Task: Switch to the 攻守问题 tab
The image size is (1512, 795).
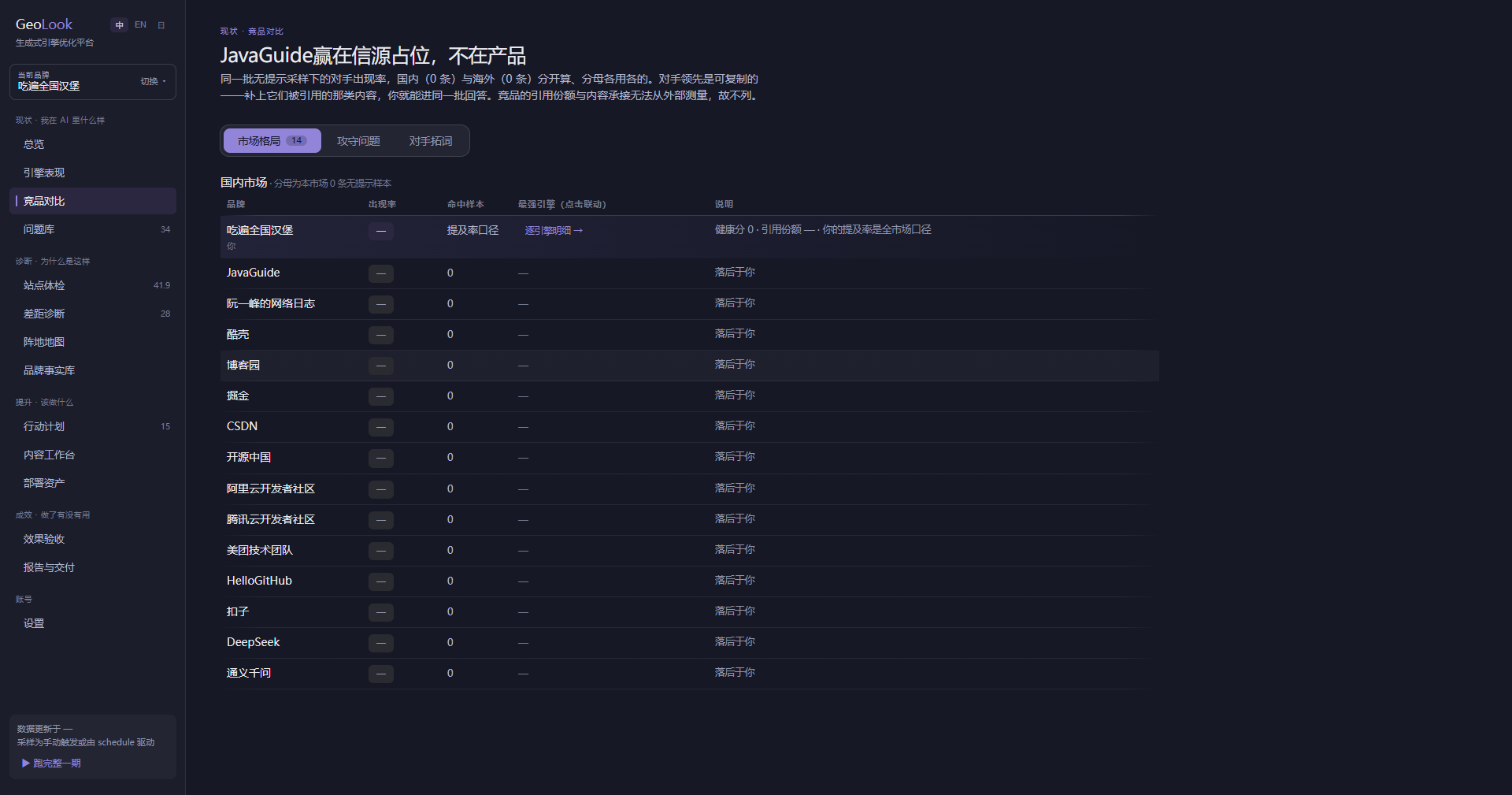Action: (358, 141)
